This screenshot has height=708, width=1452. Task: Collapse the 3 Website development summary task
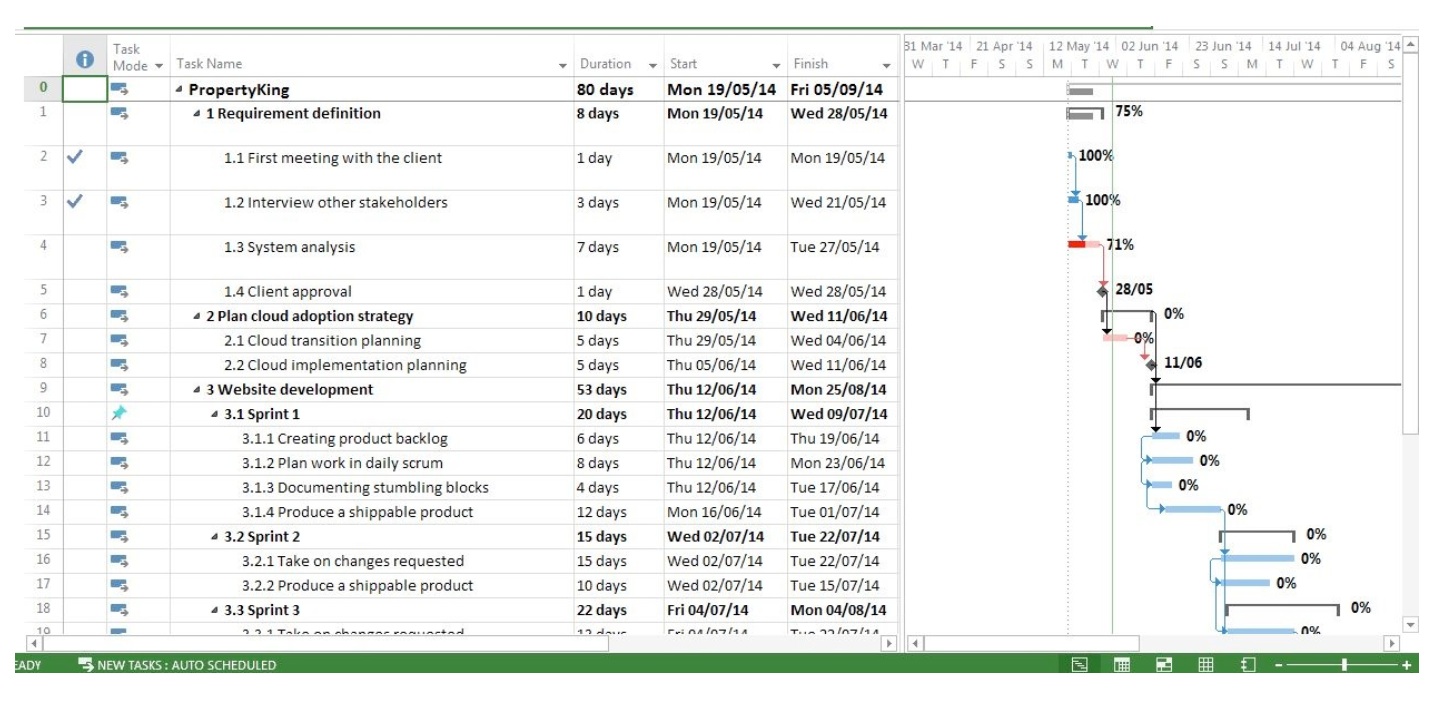[x=197, y=390]
